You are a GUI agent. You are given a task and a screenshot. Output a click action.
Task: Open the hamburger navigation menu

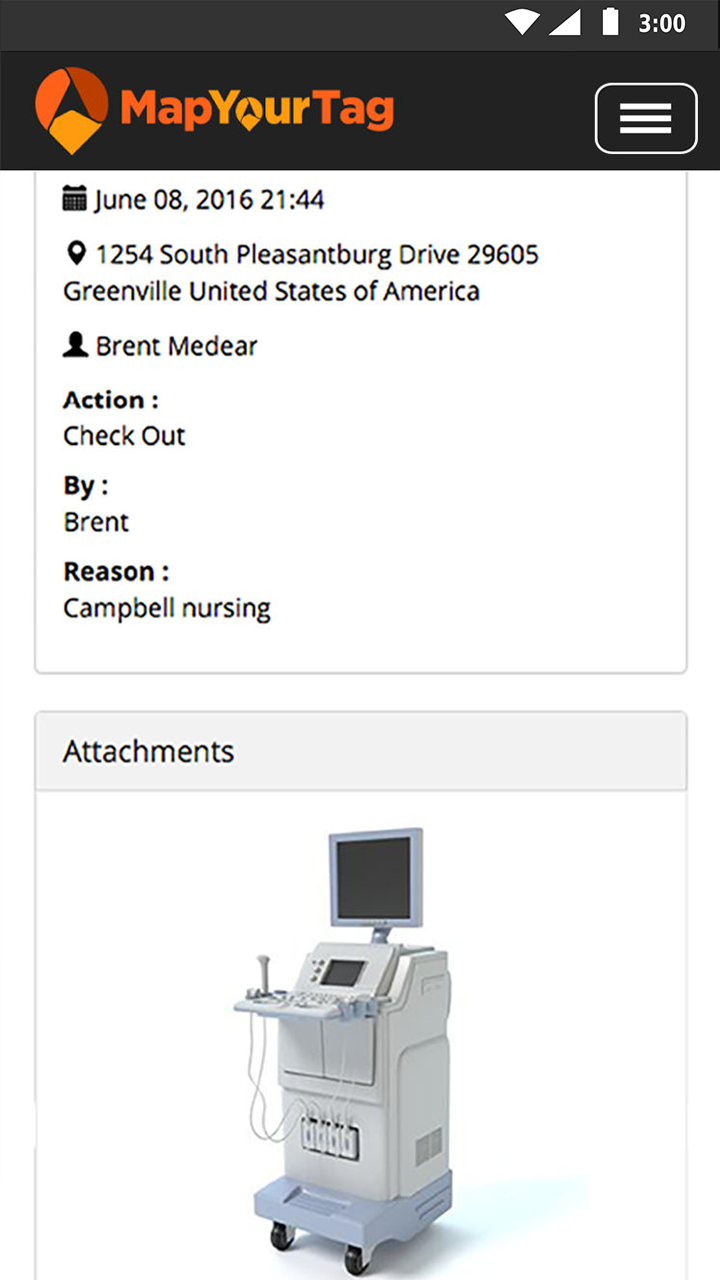coord(646,118)
